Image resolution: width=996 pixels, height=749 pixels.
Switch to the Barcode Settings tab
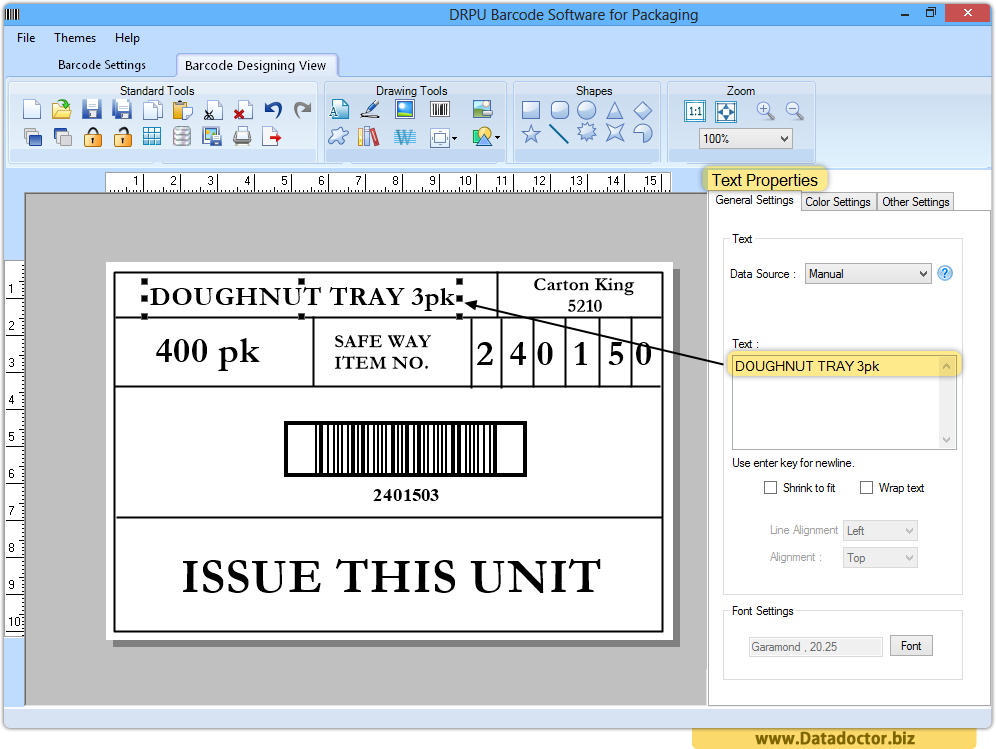tap(102, 65)
